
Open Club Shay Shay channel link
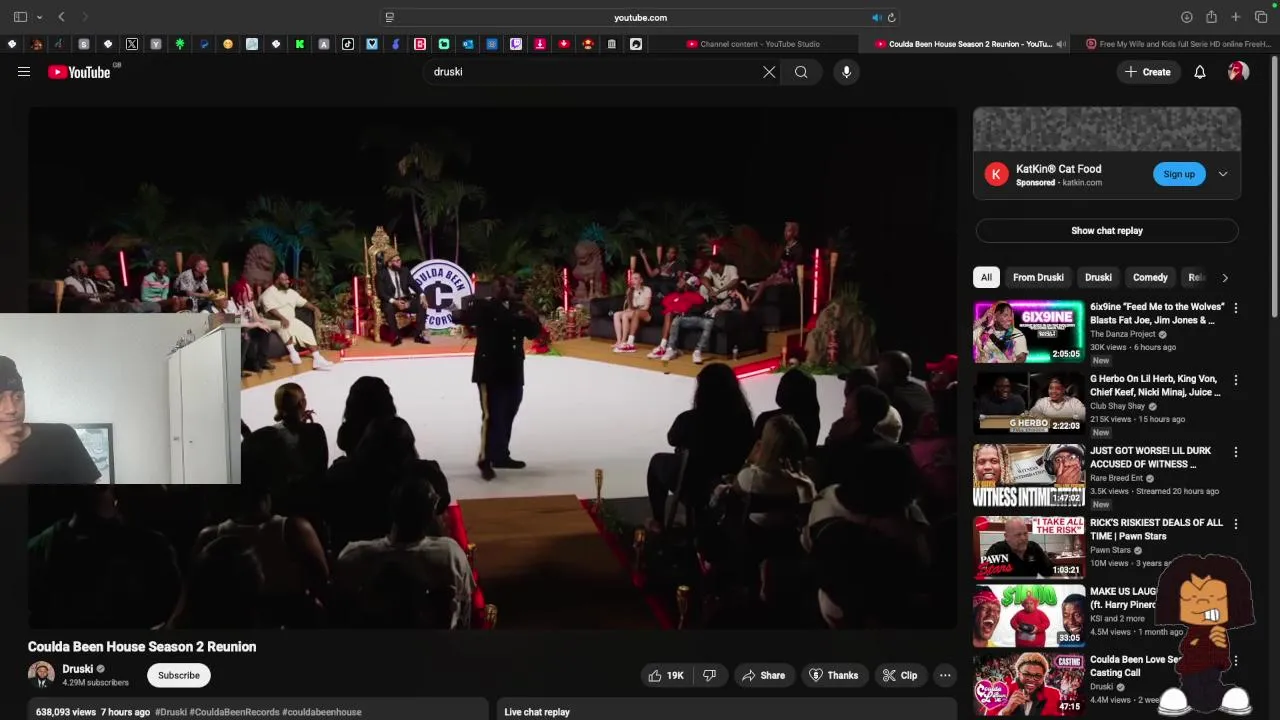(x=1117, y=406)
